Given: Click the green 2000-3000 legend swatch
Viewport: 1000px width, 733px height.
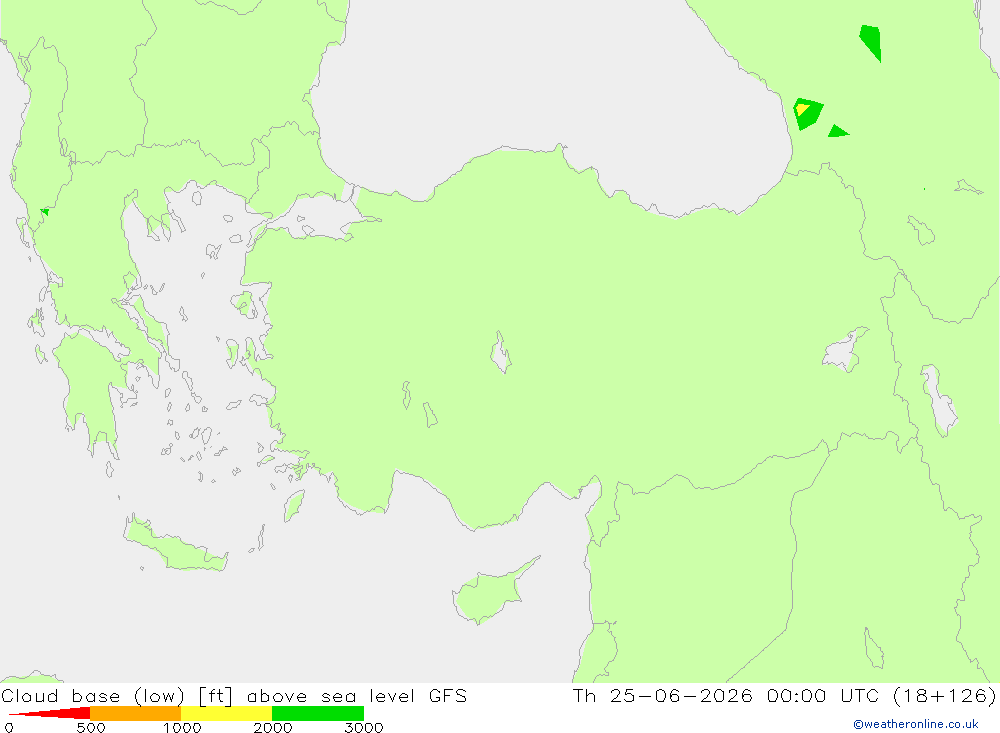Looking at the screenshot, I should [x=318, y=713].
